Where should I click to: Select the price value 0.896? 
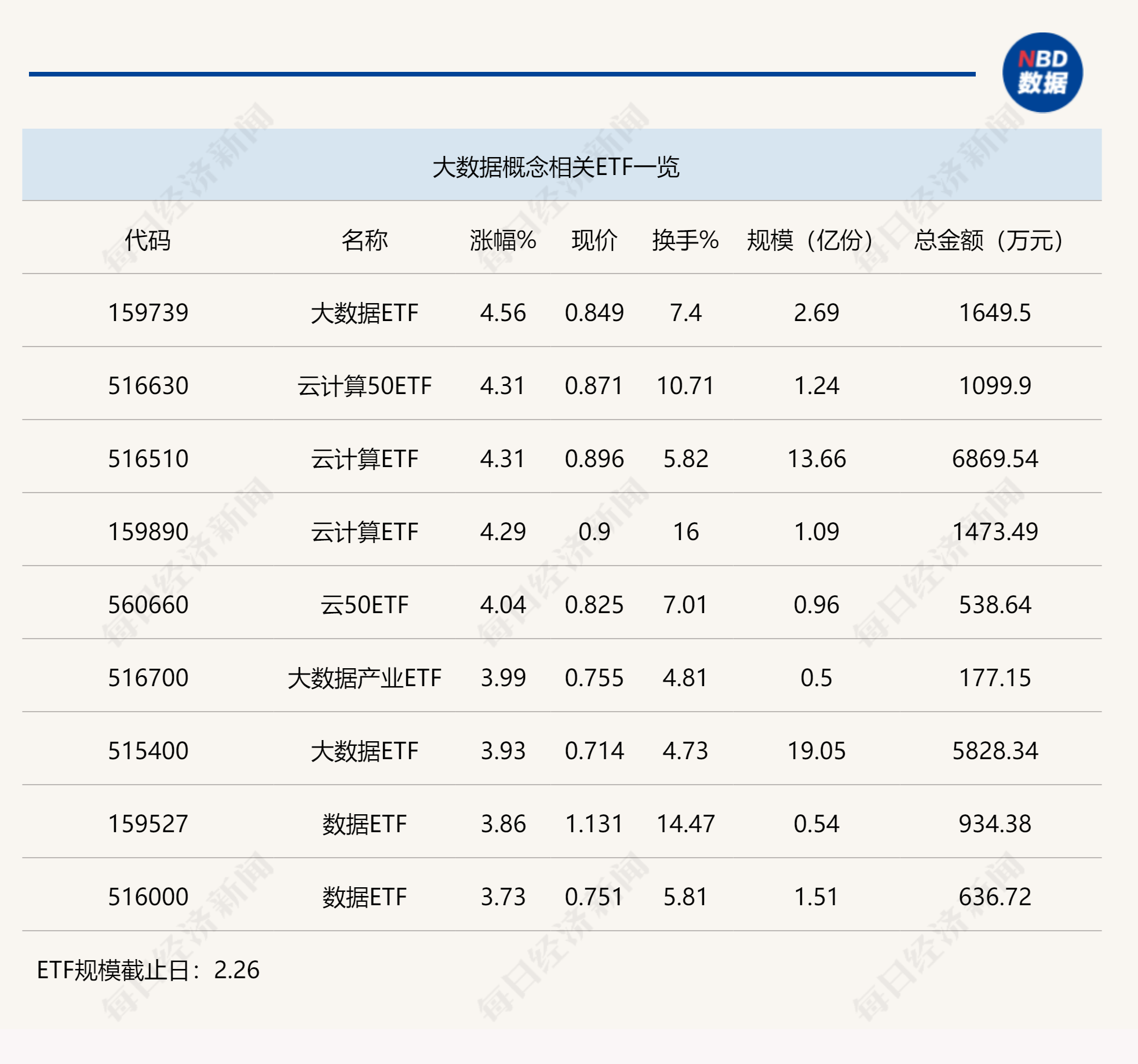tap(594, 459)
